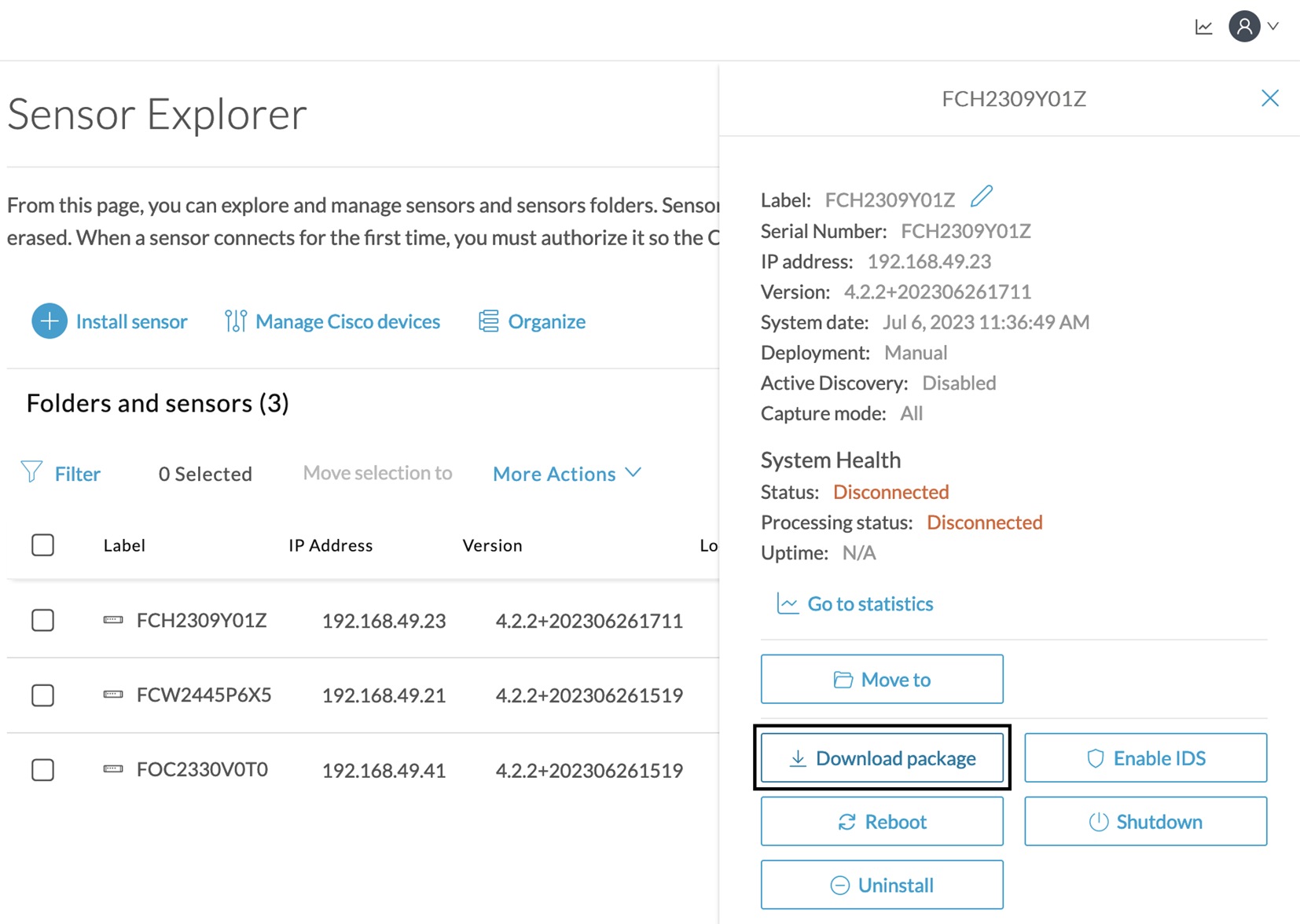Sort by the IP Address column header
1300x924 pixels.
click(x=330, y=545)
